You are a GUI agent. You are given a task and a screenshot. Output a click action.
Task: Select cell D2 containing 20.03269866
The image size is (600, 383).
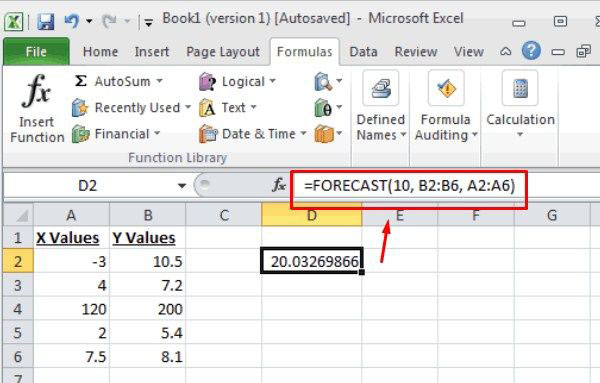click(x=312, y=261)
